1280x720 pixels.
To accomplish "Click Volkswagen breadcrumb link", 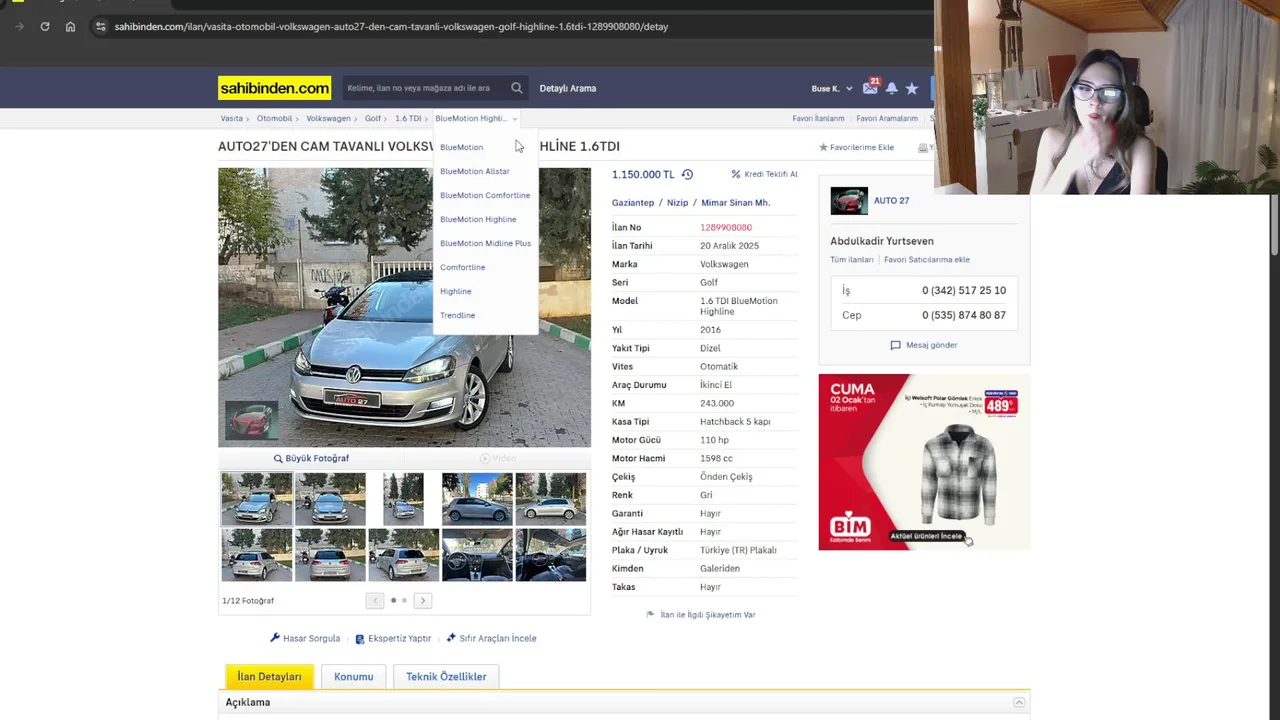I will click(328, 118).
